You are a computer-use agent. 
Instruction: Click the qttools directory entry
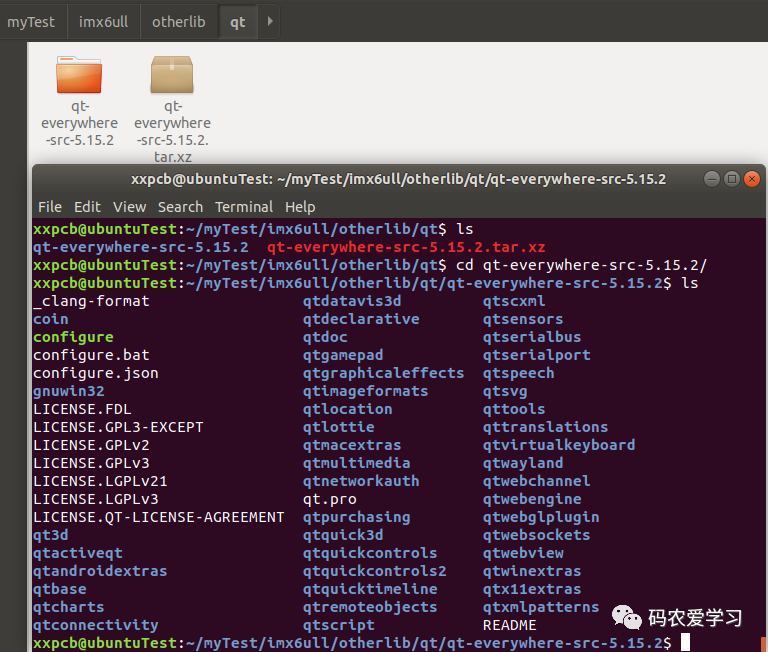[514, 409]
